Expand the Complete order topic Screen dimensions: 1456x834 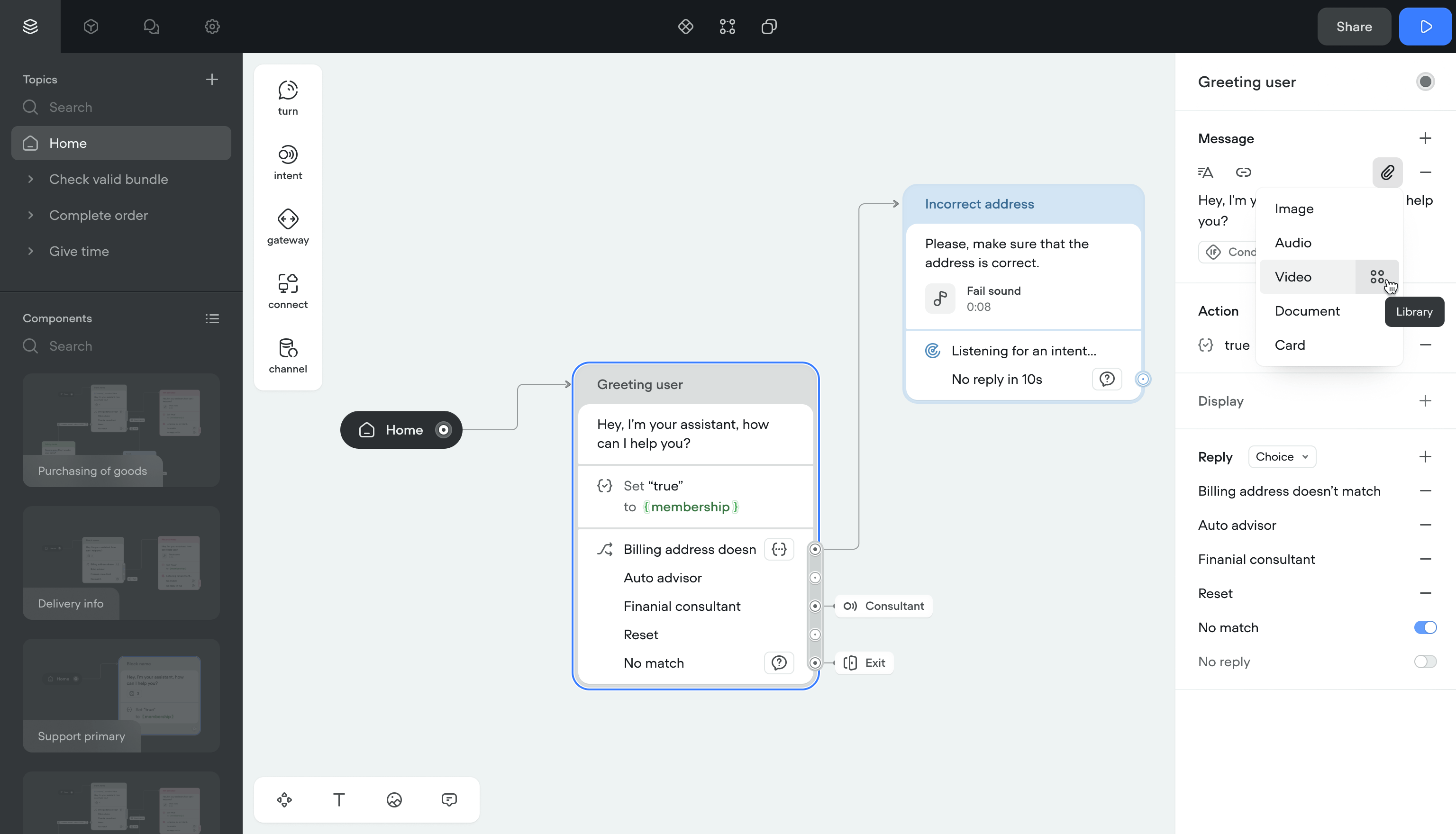(31, 216)
